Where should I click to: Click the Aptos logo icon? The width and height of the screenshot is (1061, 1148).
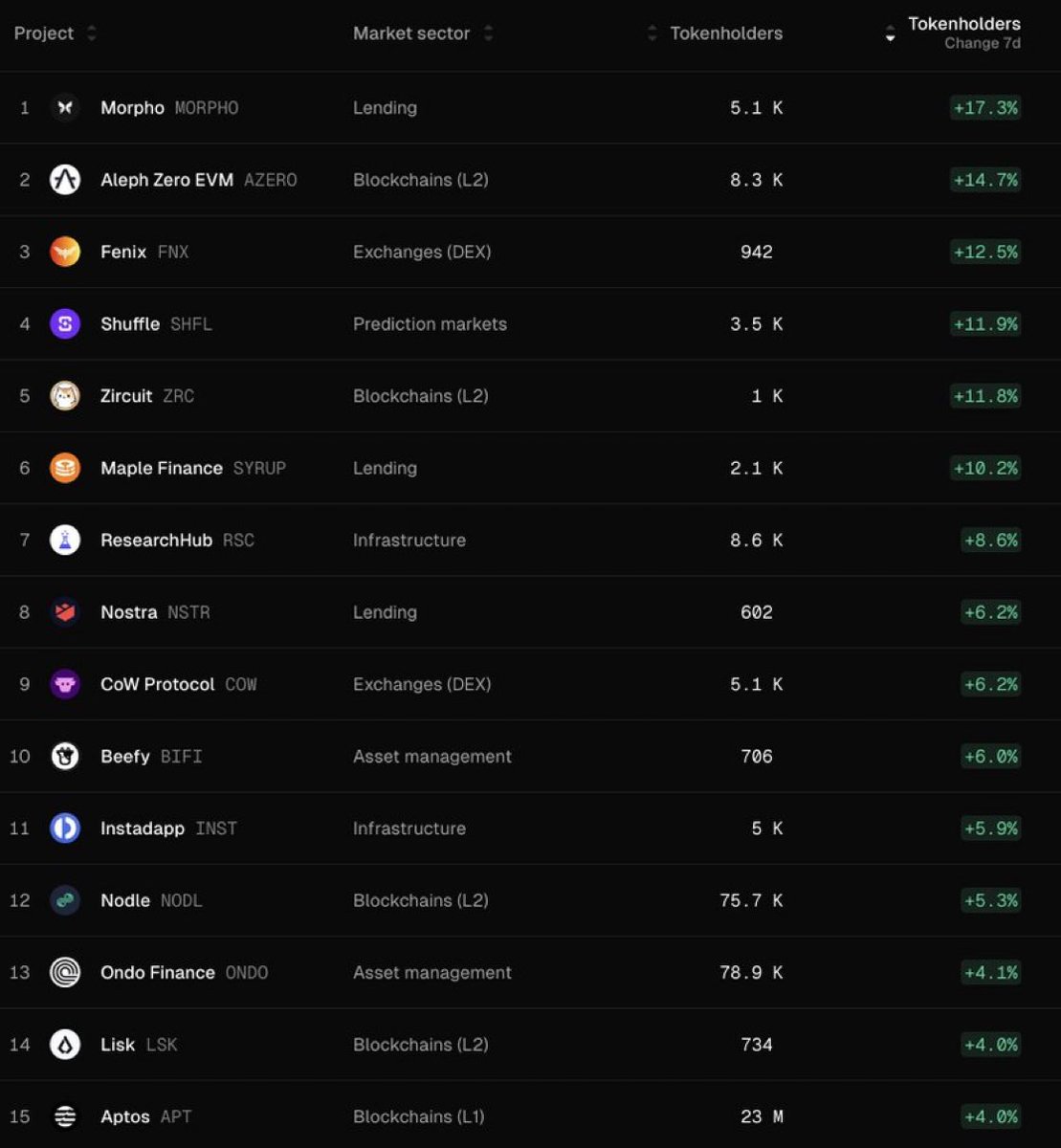pyautogui.click(x=65, y=1116)
